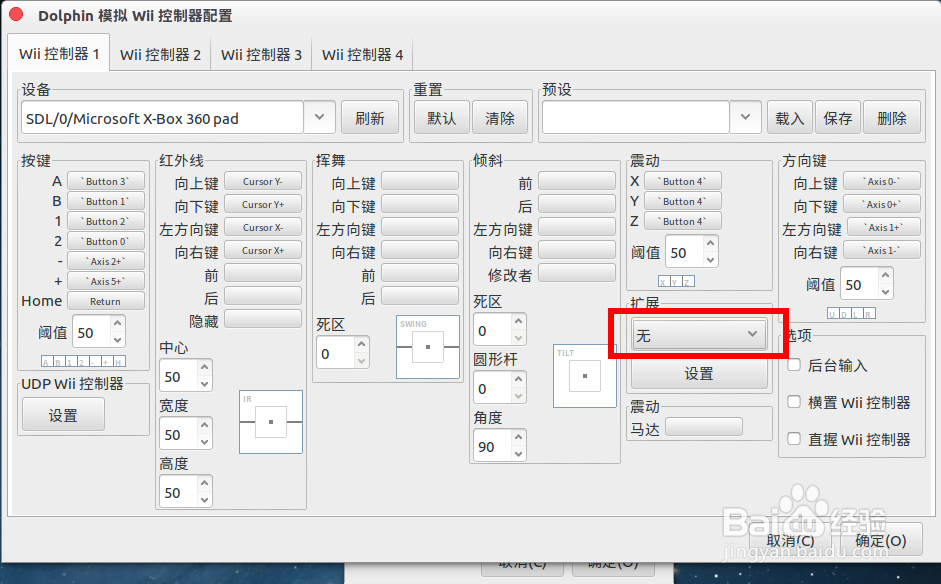Click the 载入 load button

point(789,118)
